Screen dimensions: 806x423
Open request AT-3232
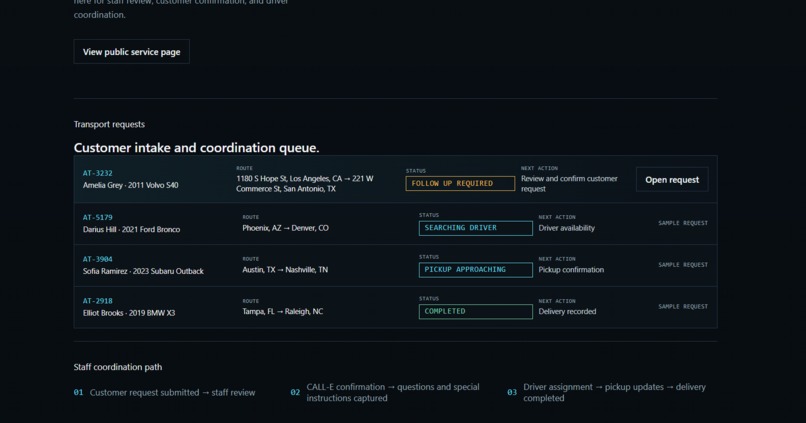click(x=672, y=180)
